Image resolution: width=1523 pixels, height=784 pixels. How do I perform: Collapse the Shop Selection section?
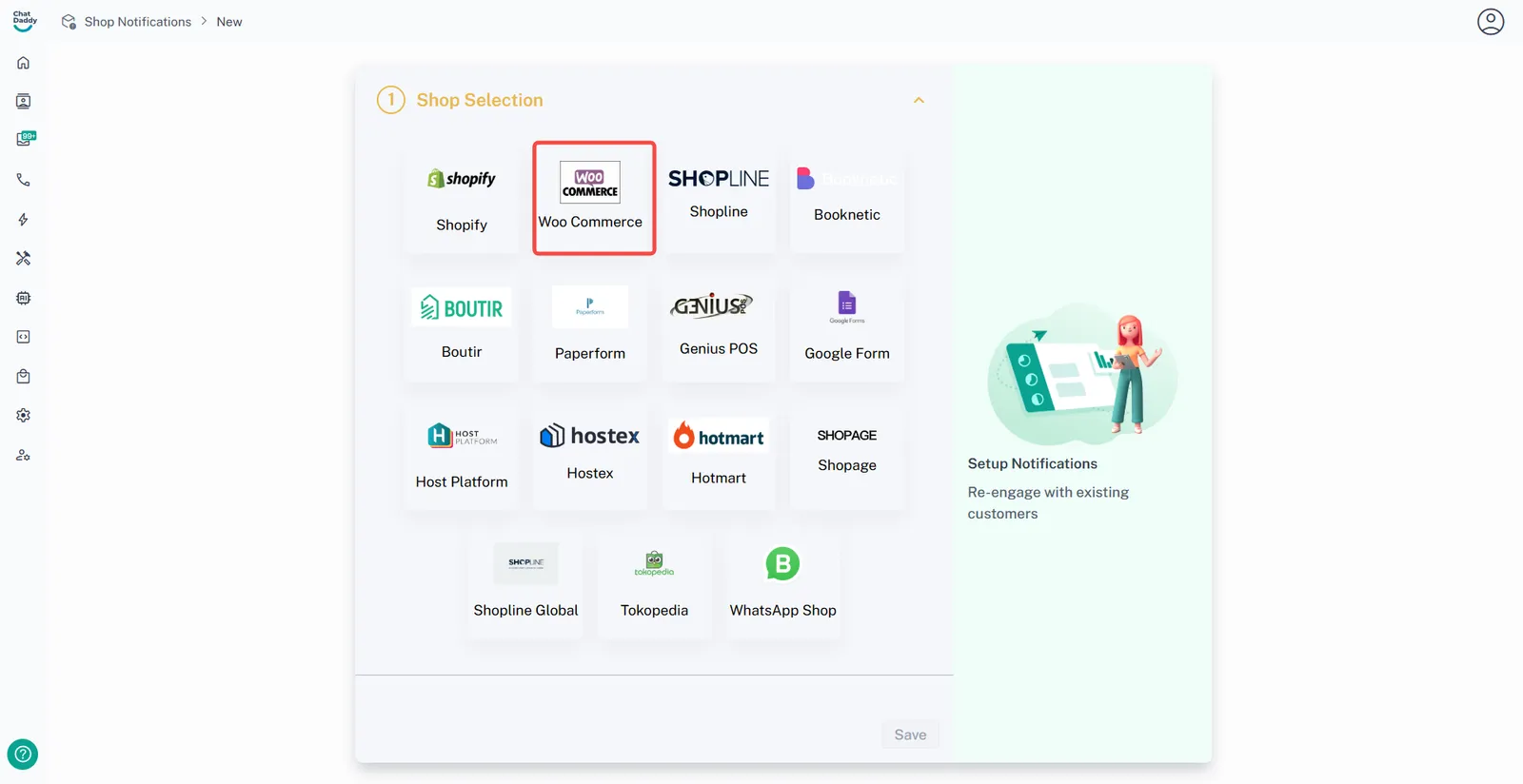click(x=919, y=100)
